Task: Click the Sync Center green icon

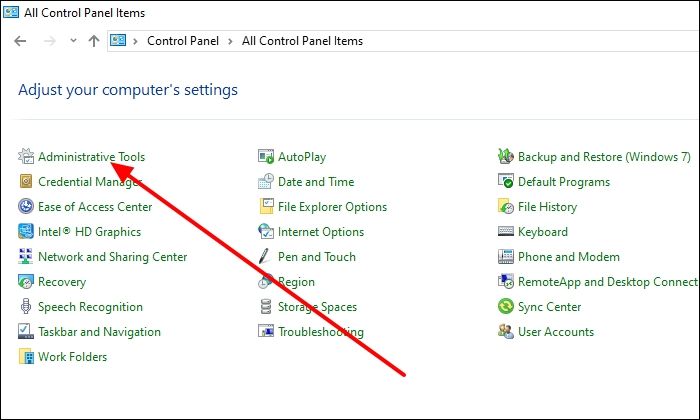Action: click(506, 307)
